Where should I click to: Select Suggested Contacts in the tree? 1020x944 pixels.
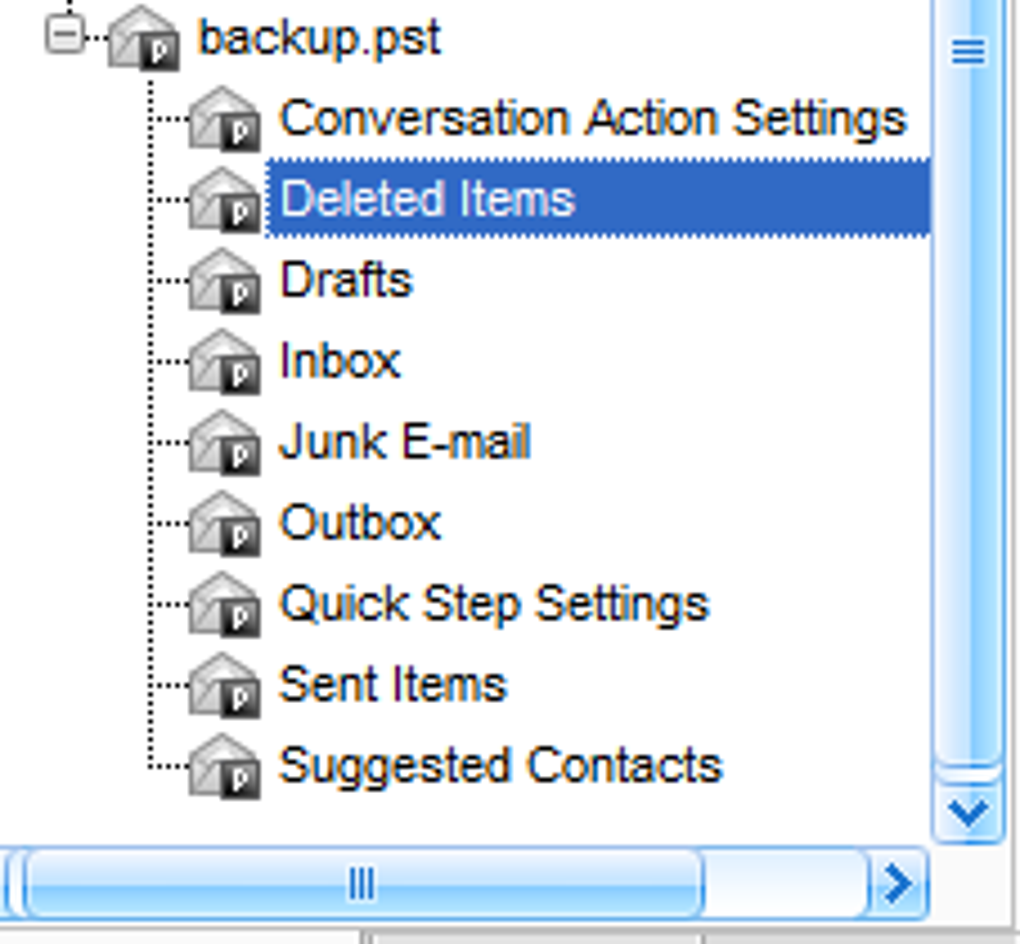[500, 766]
